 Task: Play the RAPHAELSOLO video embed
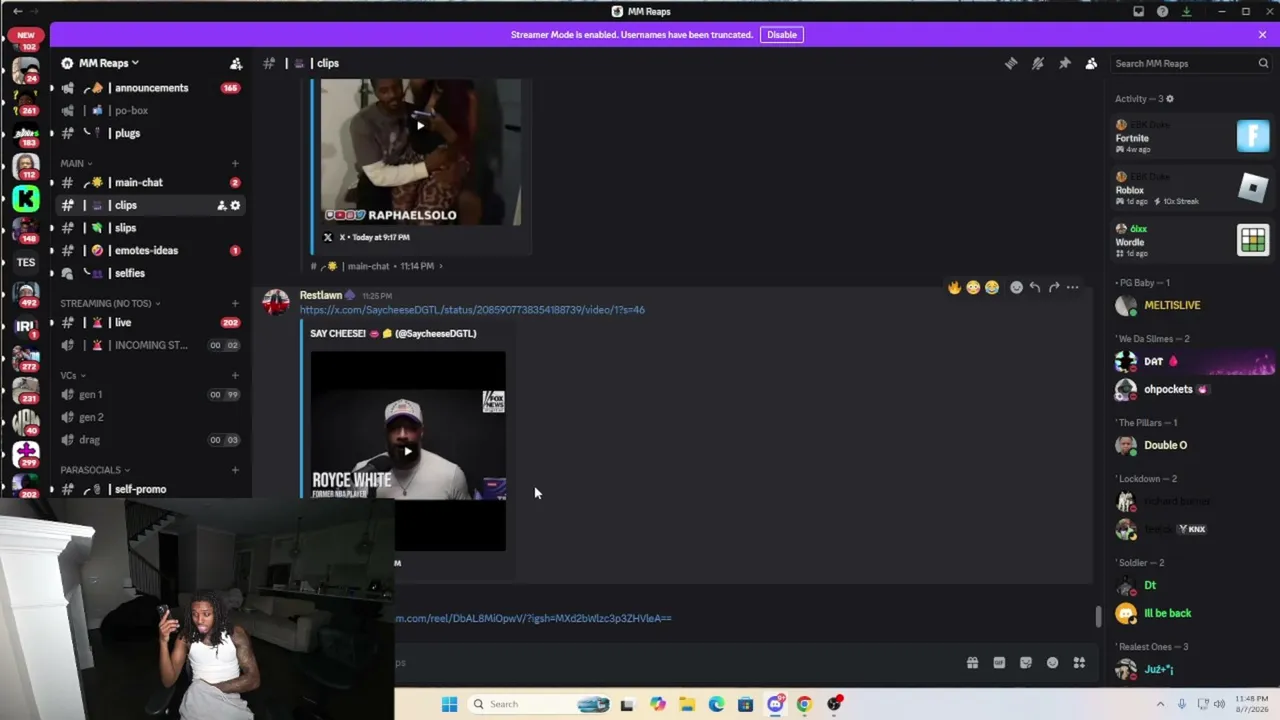click(x=420, y=126)
